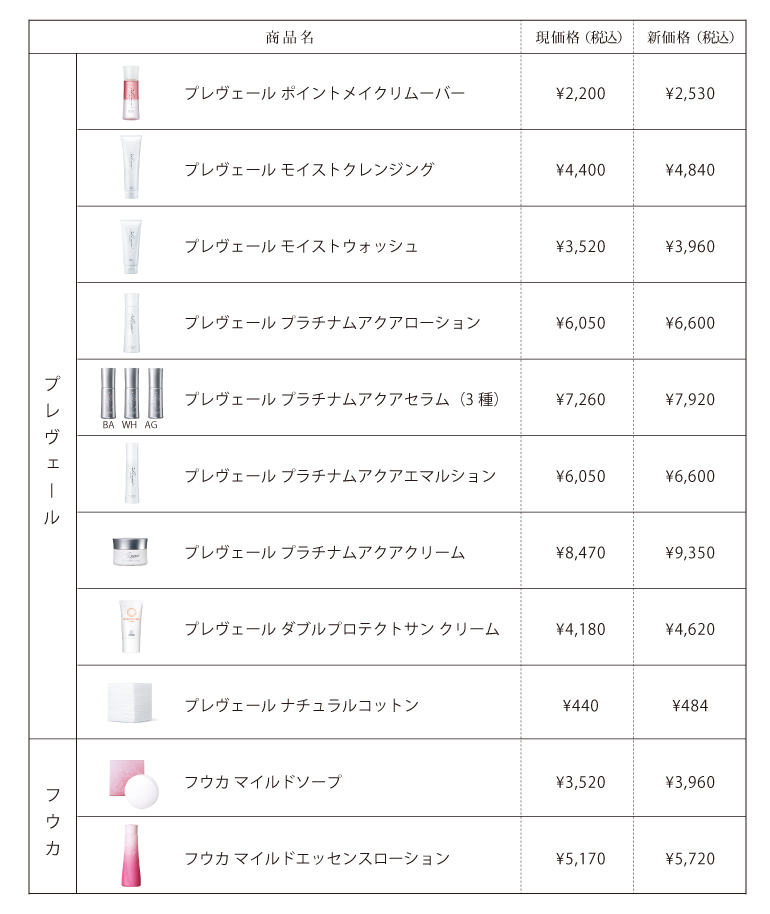Click the ポイントメイクリムーバー pink bottle image

pos(131,93)
